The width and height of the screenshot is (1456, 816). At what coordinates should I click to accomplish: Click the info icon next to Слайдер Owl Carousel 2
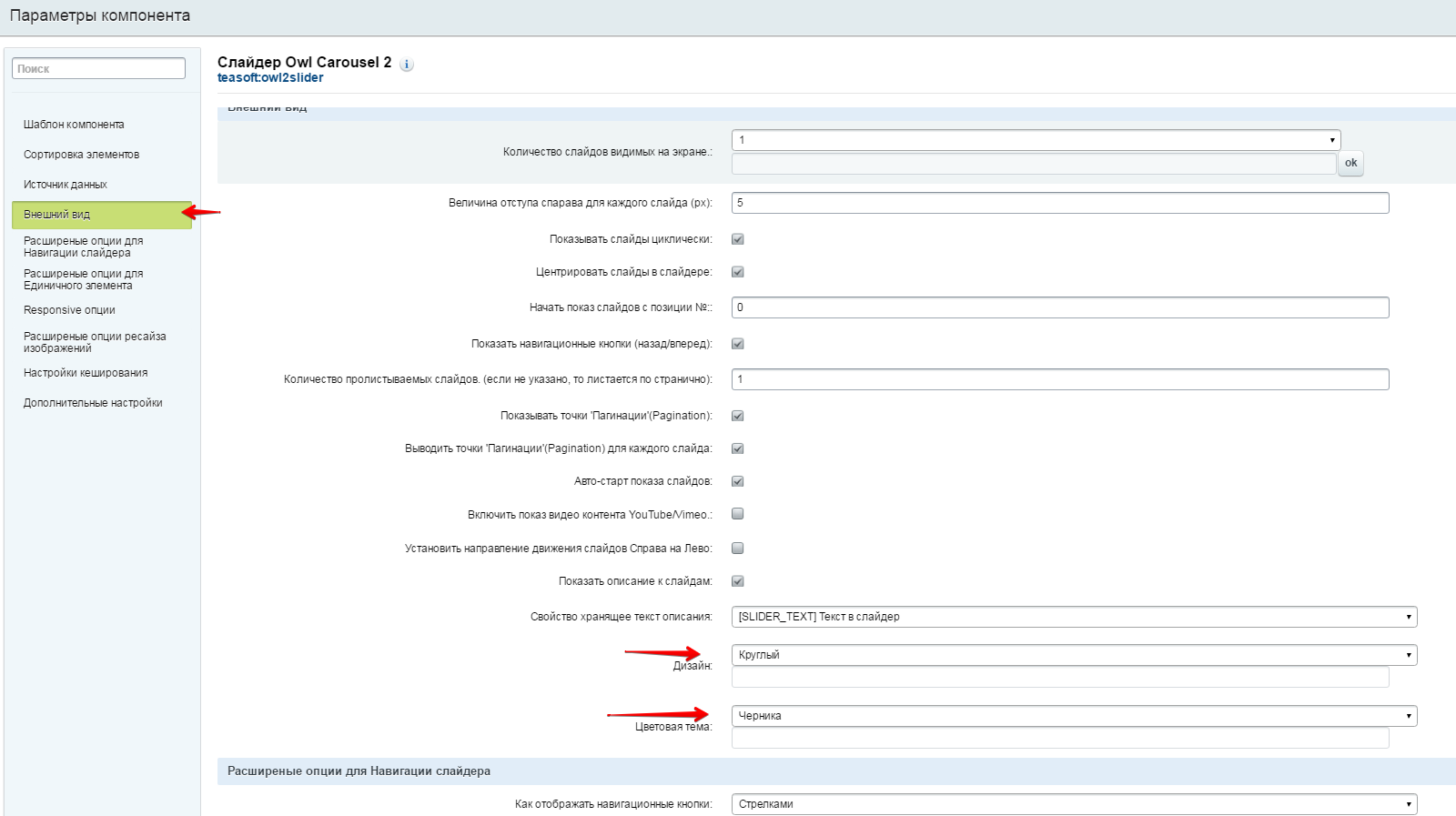point(407,65)
